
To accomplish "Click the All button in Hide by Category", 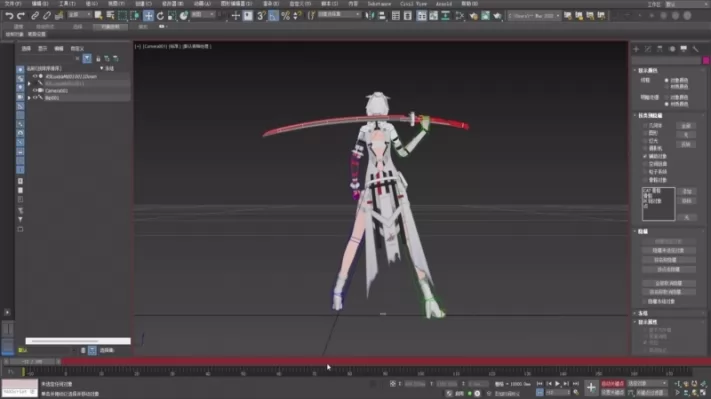I will [x=686, y=126].
